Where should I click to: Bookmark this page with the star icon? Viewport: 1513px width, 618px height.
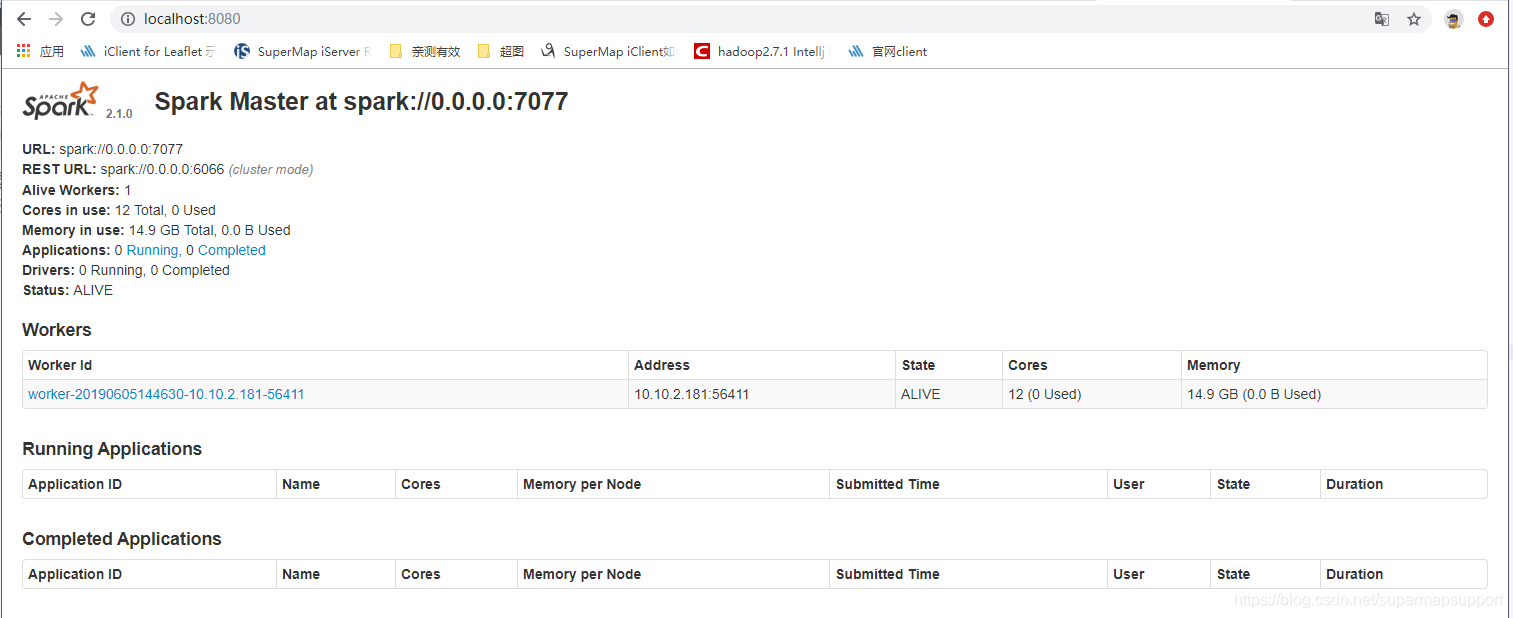1414,19
